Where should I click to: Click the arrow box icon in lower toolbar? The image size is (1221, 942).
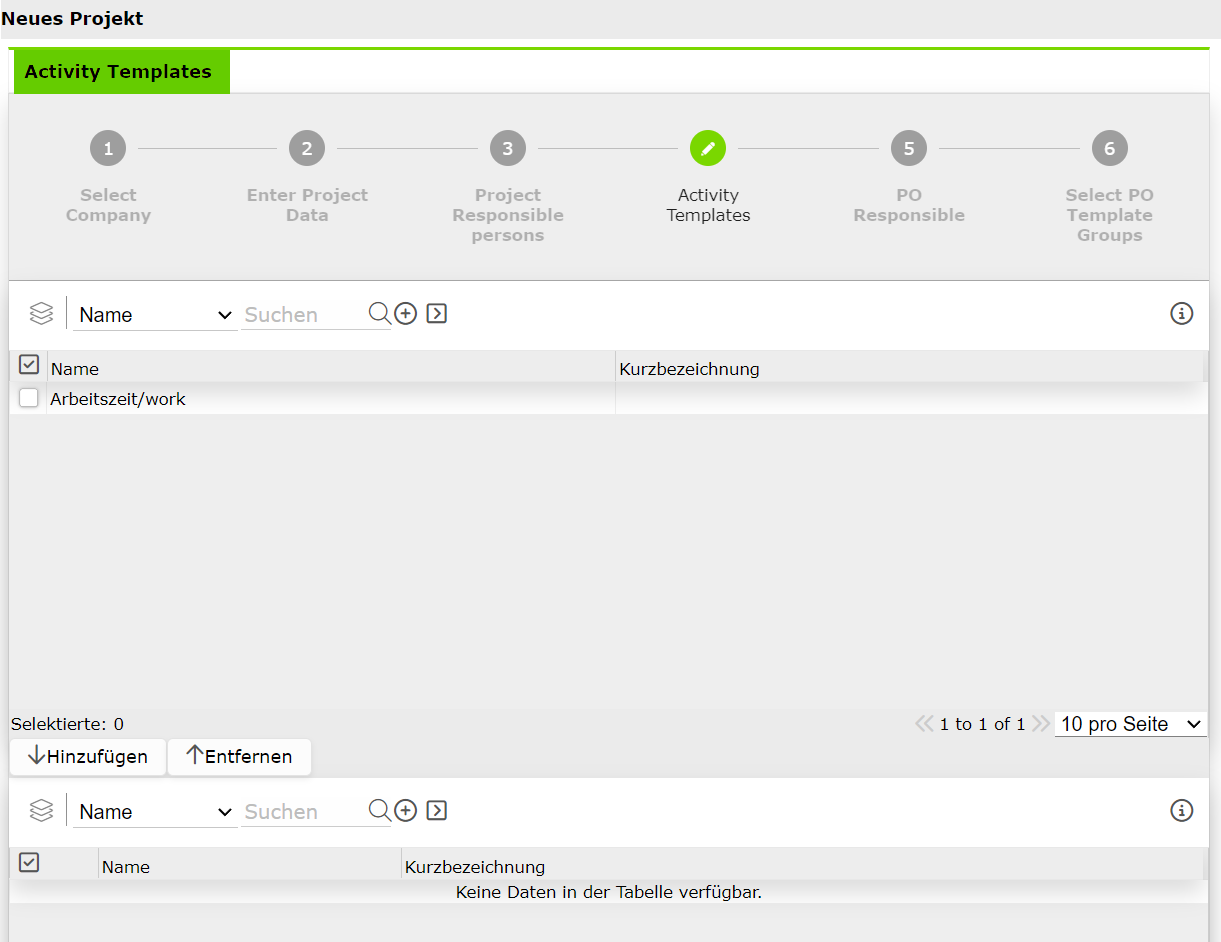pos(436,811)
